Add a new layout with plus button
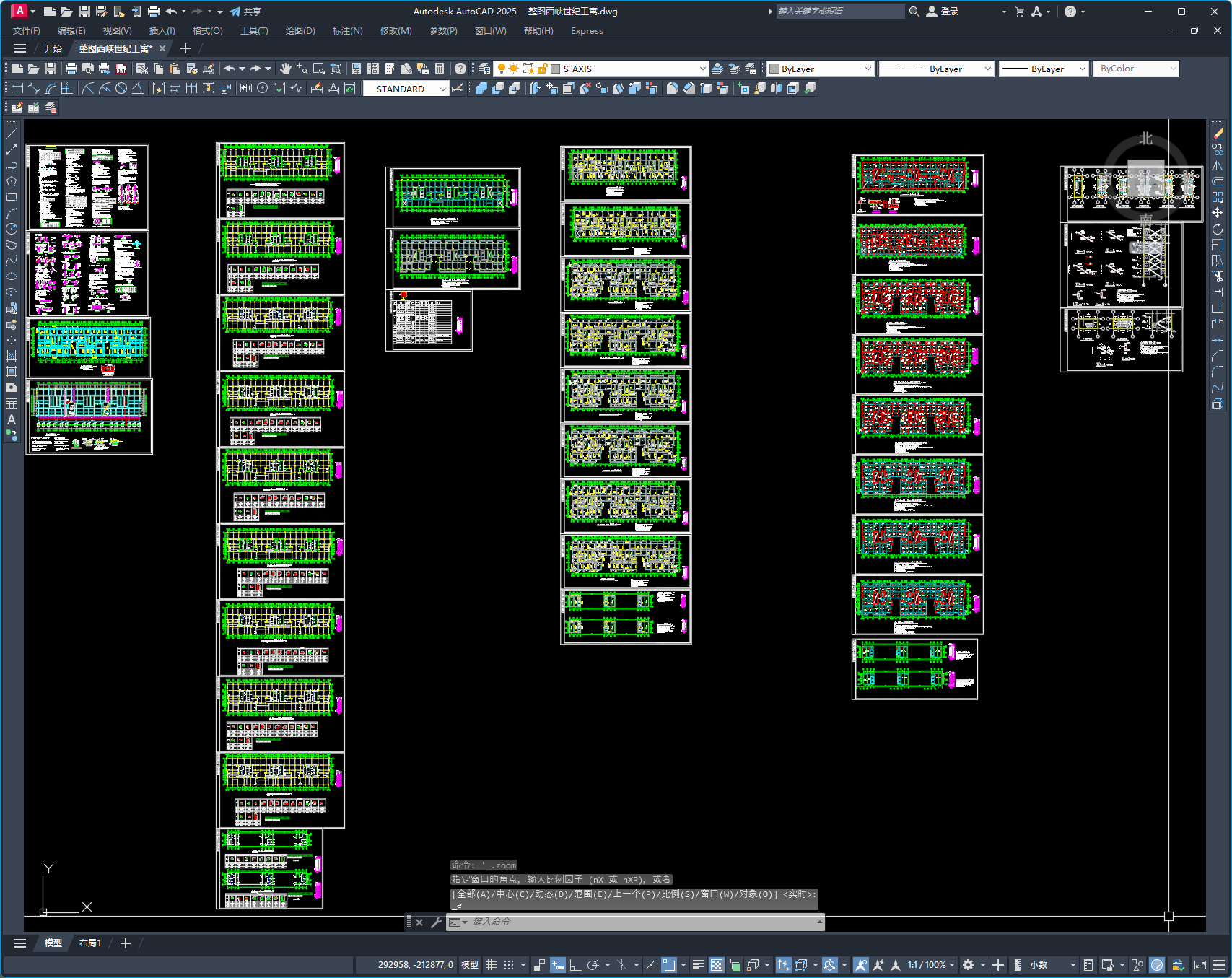This screenshot has width=1232, height=978. pyautogui.click(x=125, y=943)
